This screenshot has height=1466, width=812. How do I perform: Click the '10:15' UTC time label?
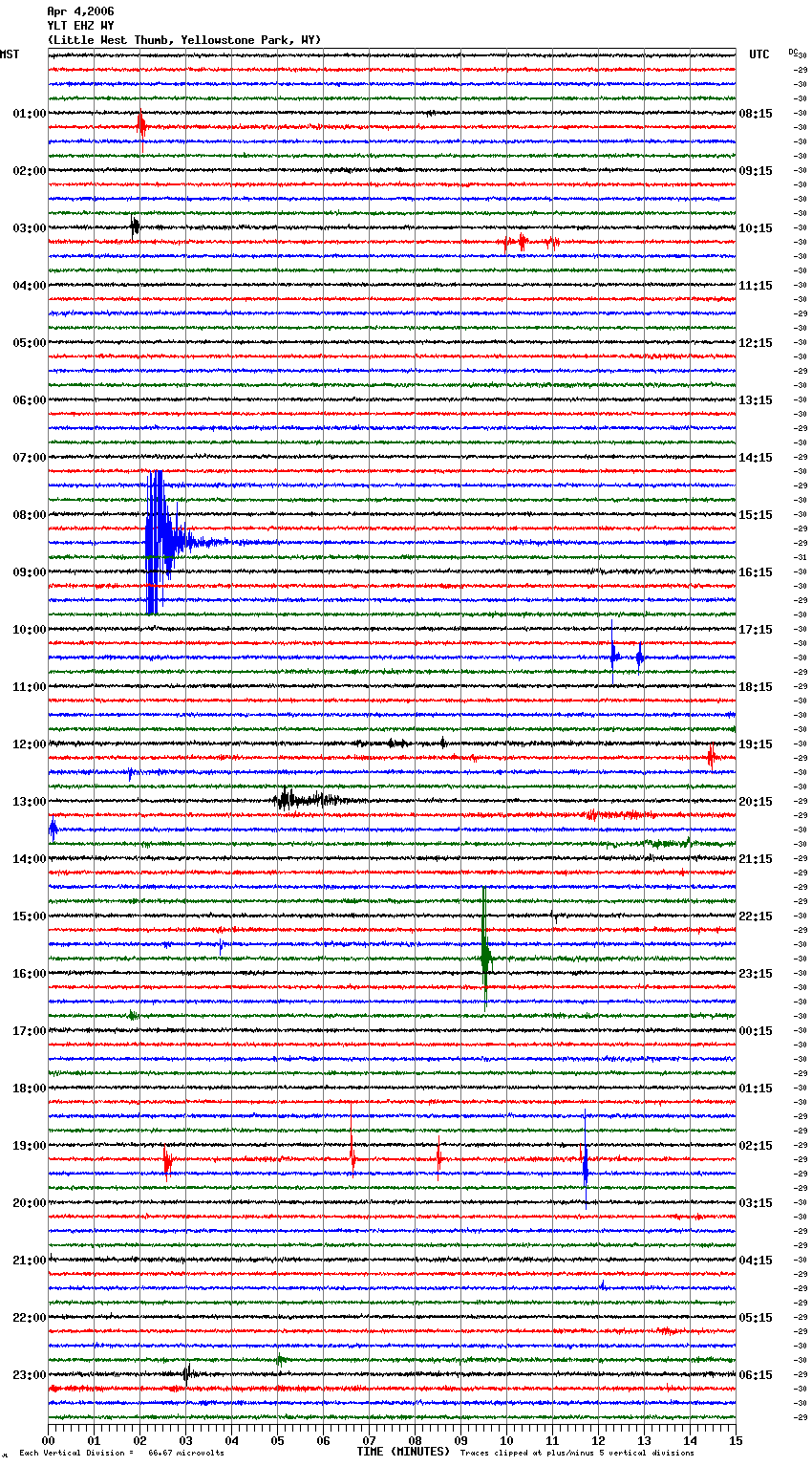[x=756, y=228]
